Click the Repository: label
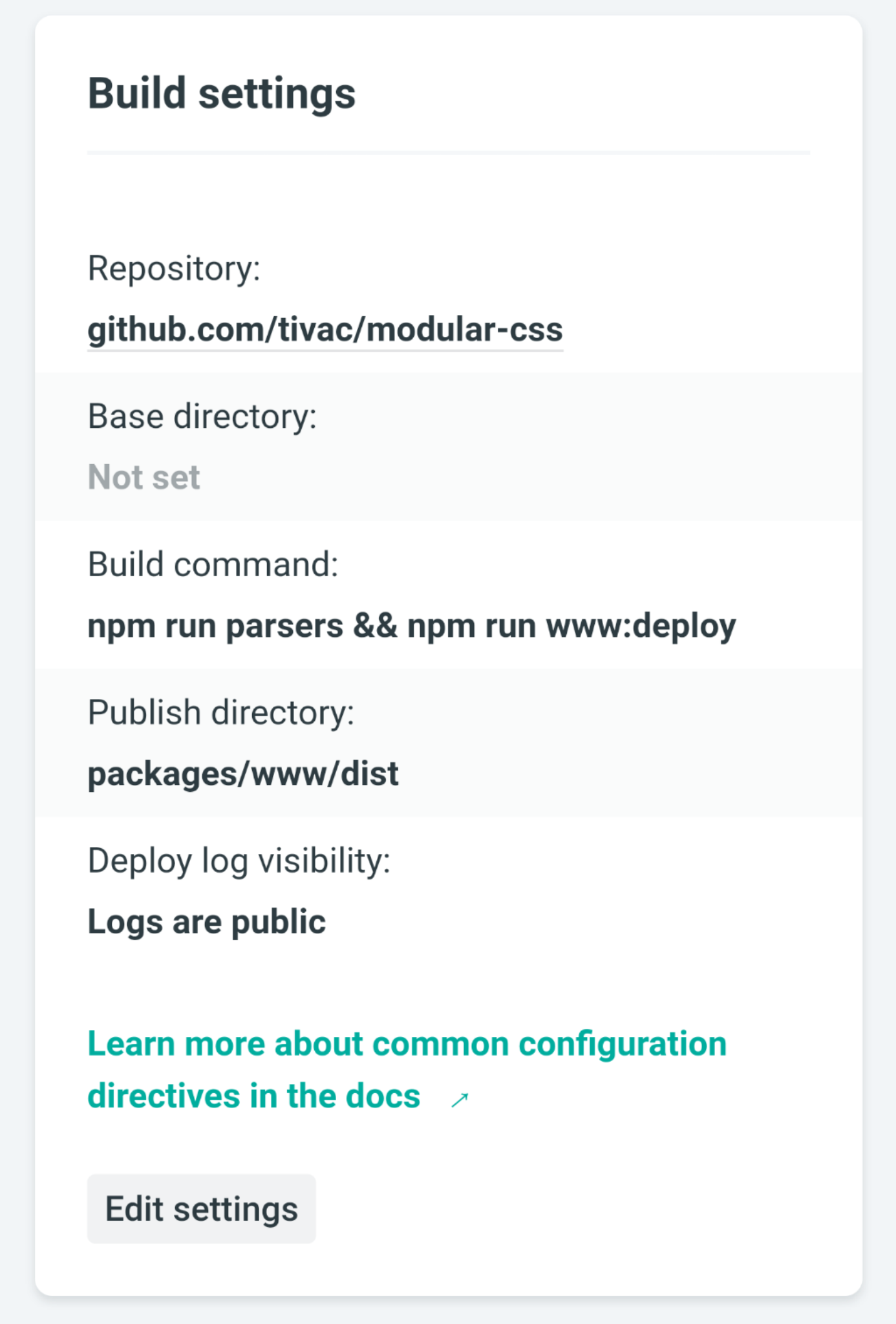 [174, 268]
